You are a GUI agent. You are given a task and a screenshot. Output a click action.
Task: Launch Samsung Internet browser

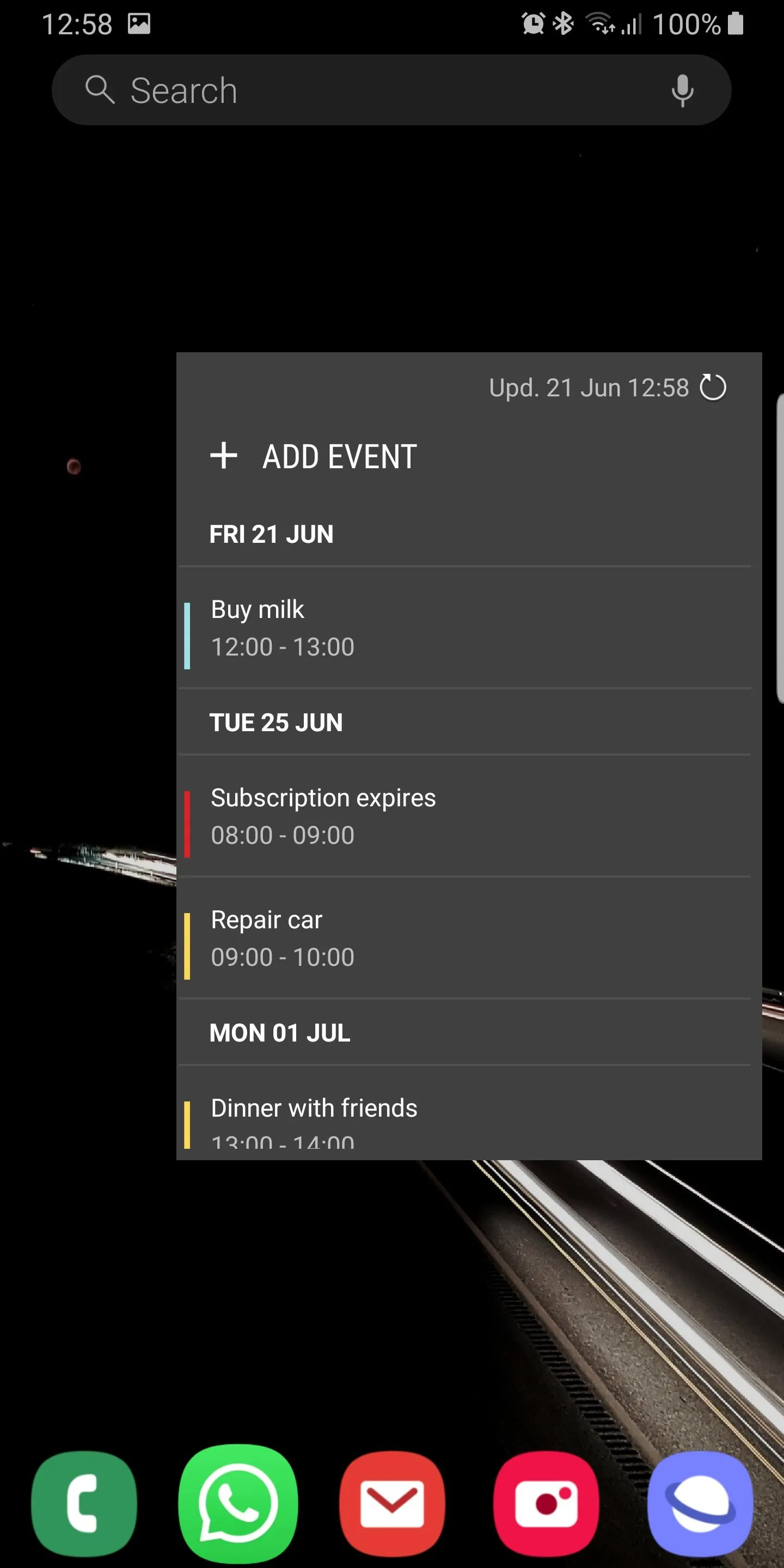click(x=700, y=1503)
